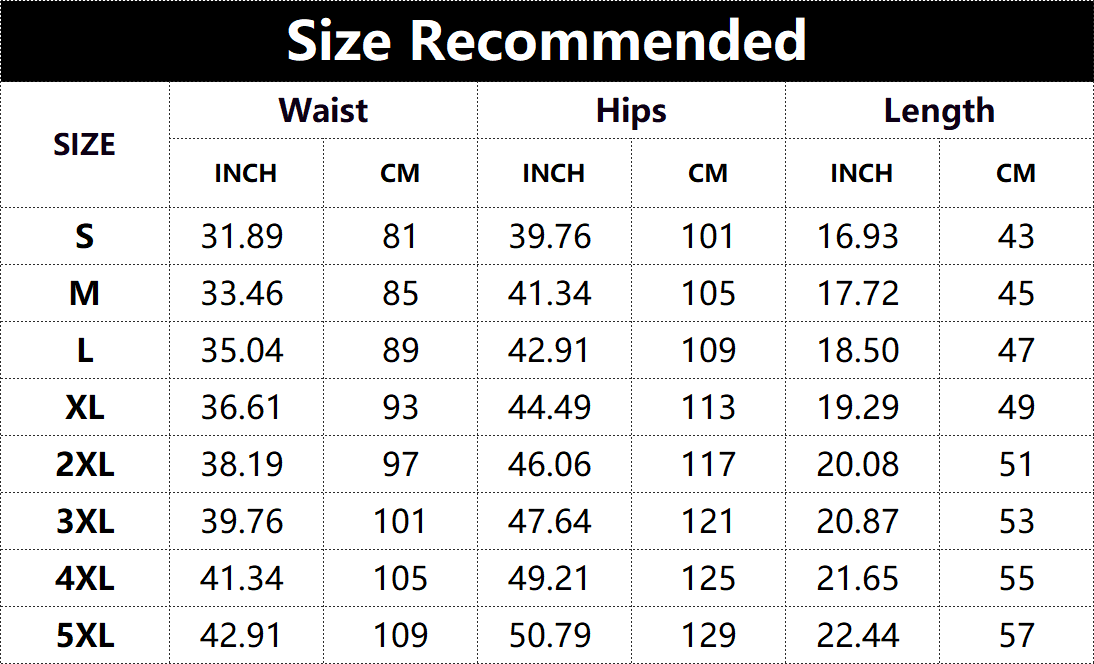Click the 44.49 hips inch cell
The height and width of the screenshot is (664, 1094).
point(550,407)
